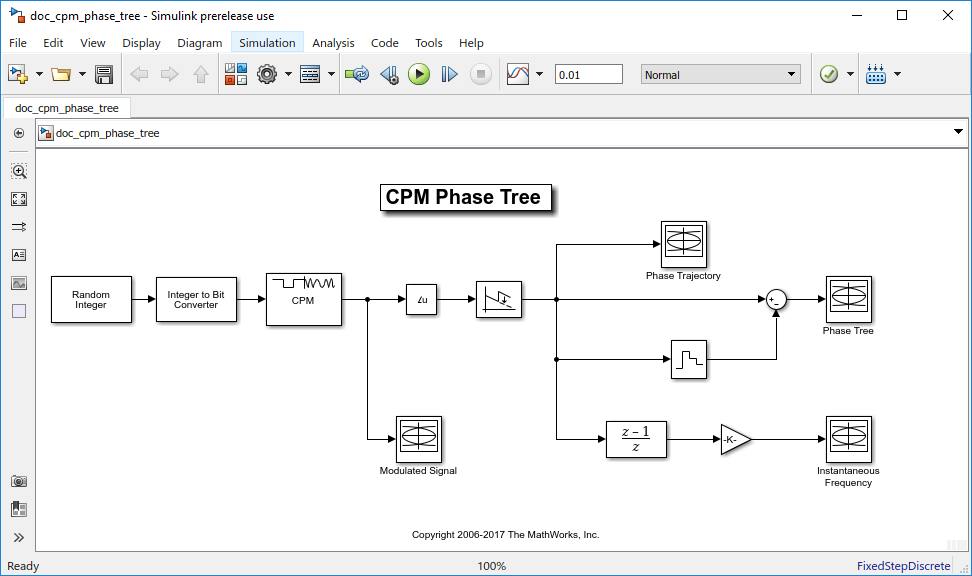Screen dimensions: 972x576
Task: Open the File menu
Action: [x=18, y=43]
